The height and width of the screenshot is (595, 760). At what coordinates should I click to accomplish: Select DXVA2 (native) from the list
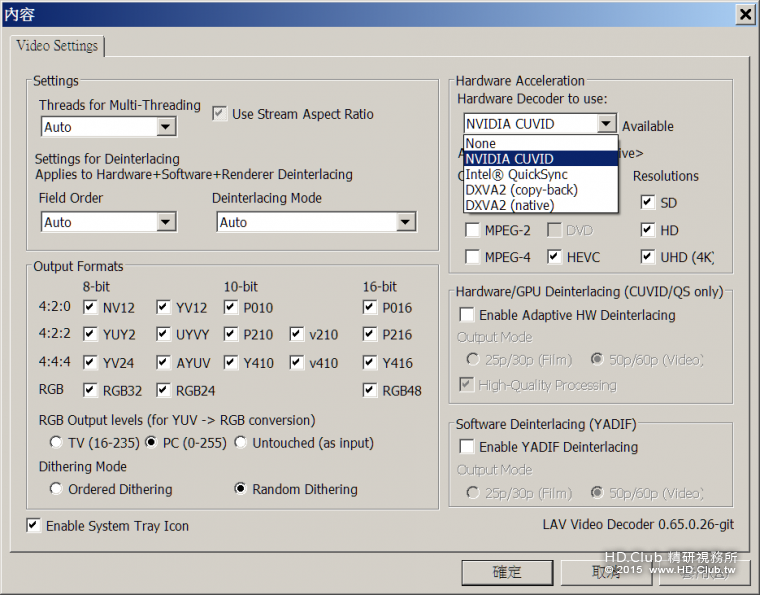pos(509,205)
